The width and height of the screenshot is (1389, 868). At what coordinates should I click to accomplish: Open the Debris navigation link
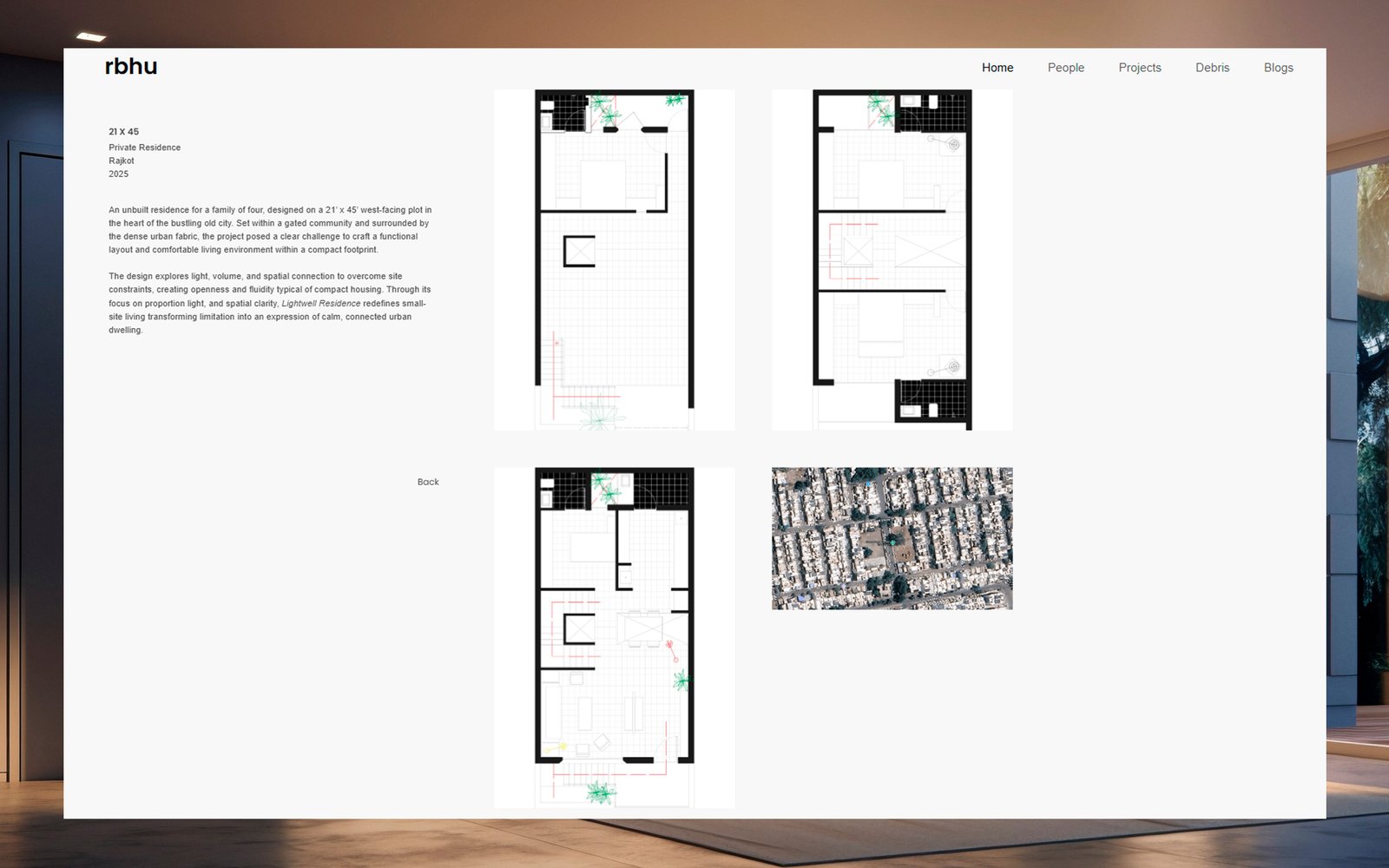[x=1212, y=68]
